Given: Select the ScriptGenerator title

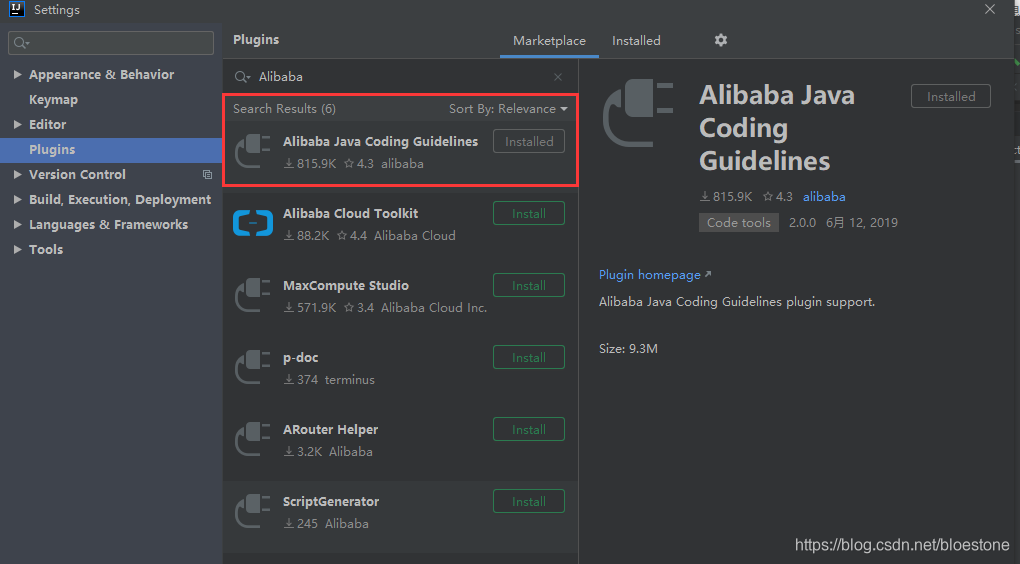Looking at the screenshot, I should [331, 502].
